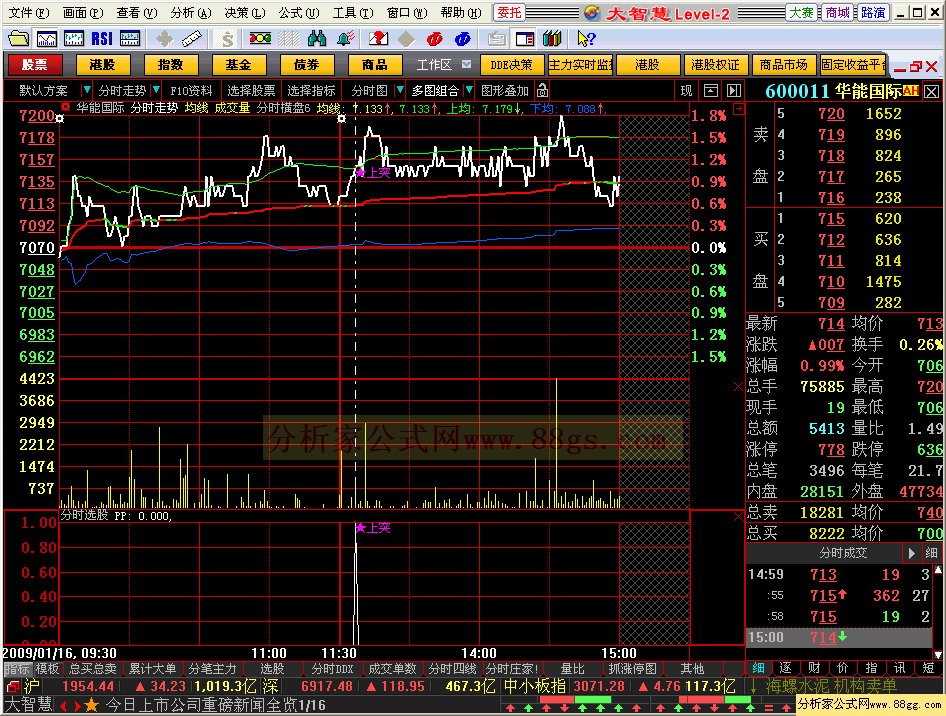The image size is (946, 716).
Task: Open the RSI indicator icon
Action: point(102,39)
